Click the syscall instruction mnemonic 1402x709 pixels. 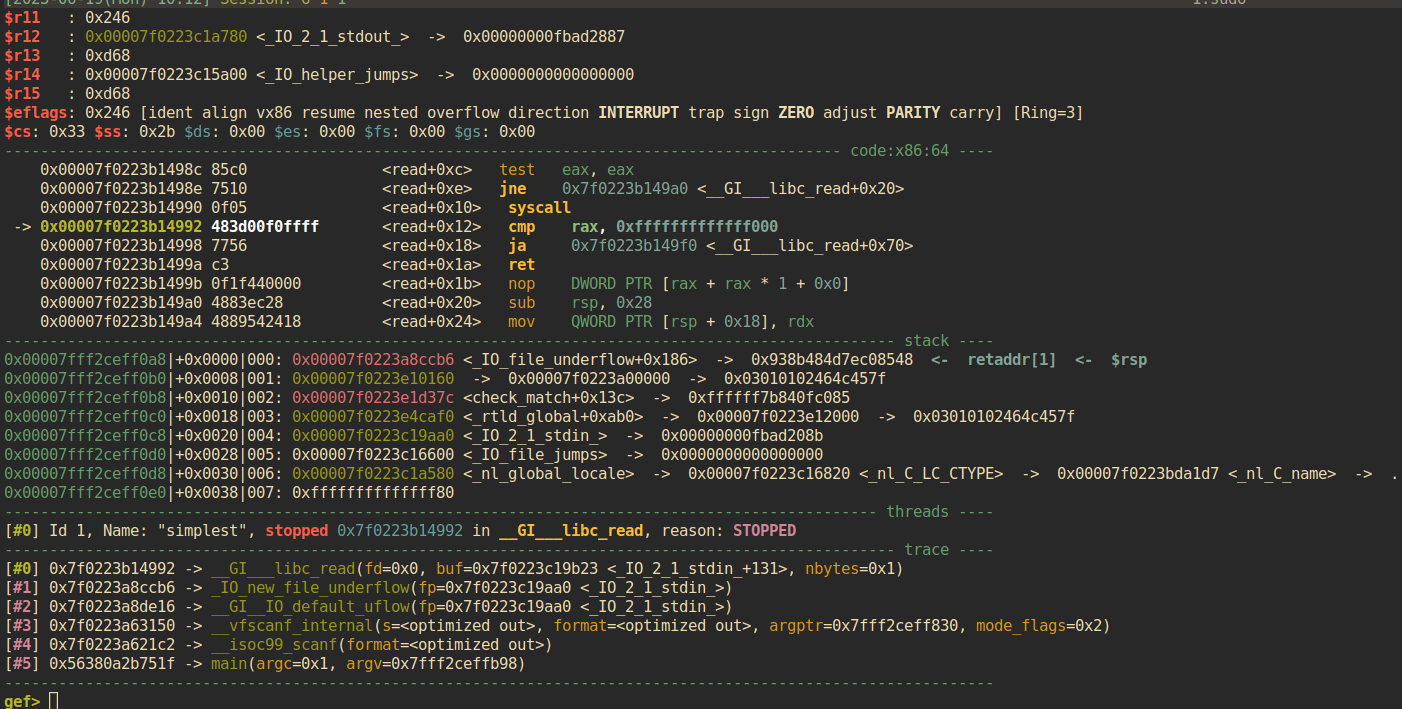pos(539,208)
